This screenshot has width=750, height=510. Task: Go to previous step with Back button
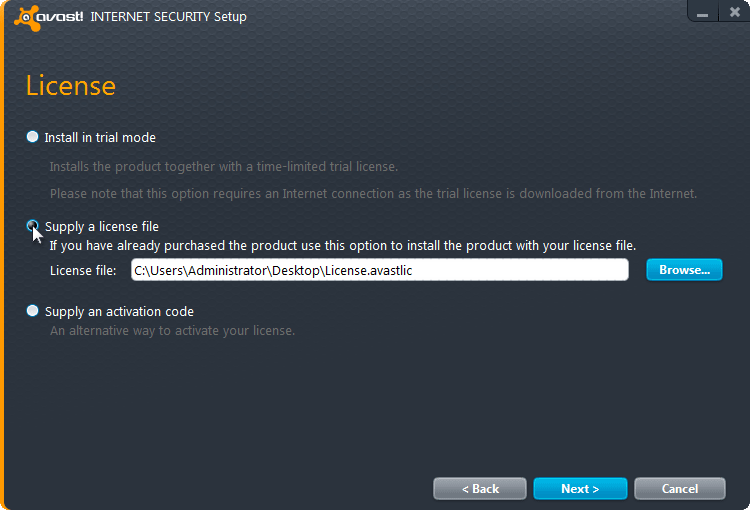[x=480, y=488]
